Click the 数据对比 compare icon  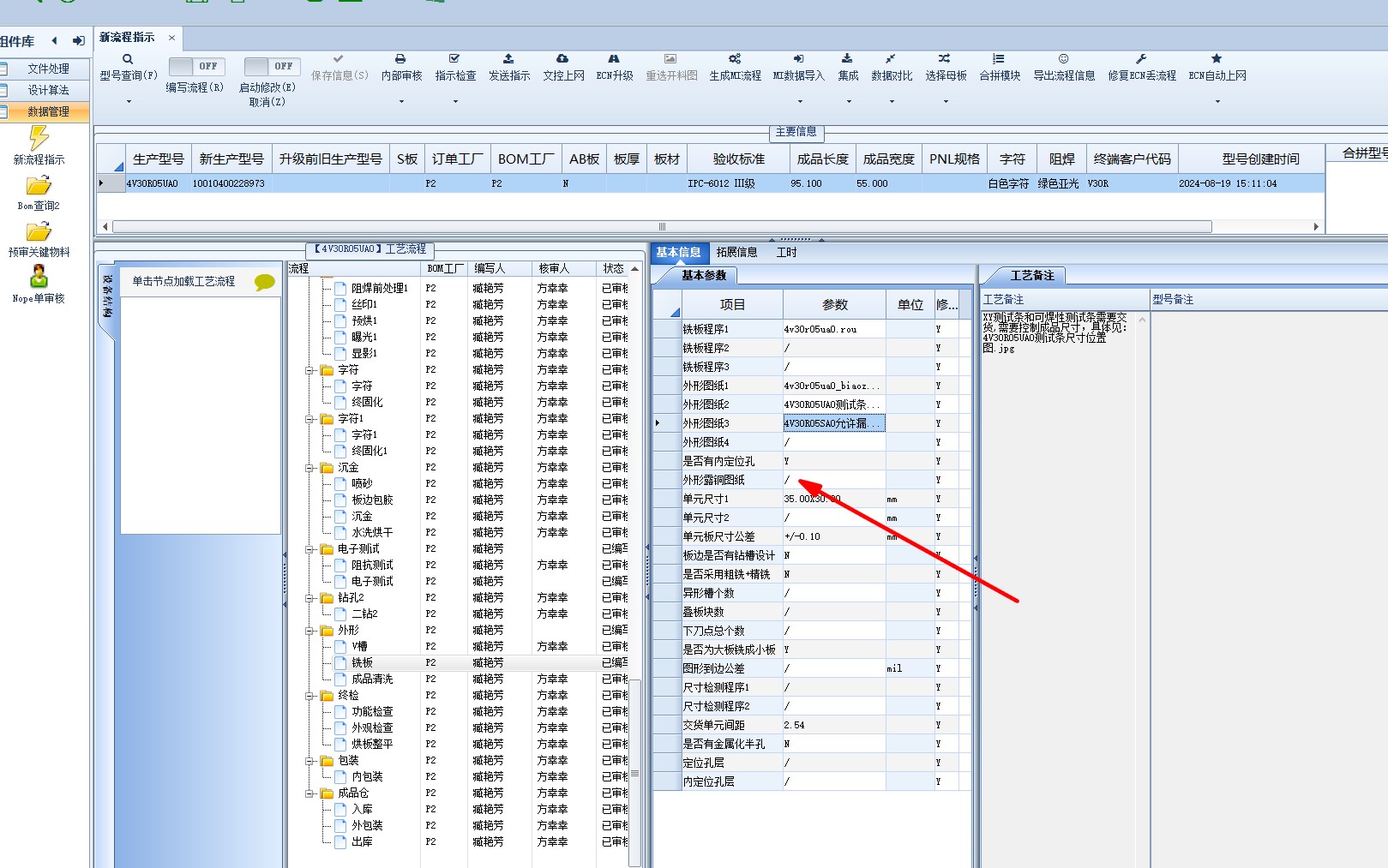891,59
